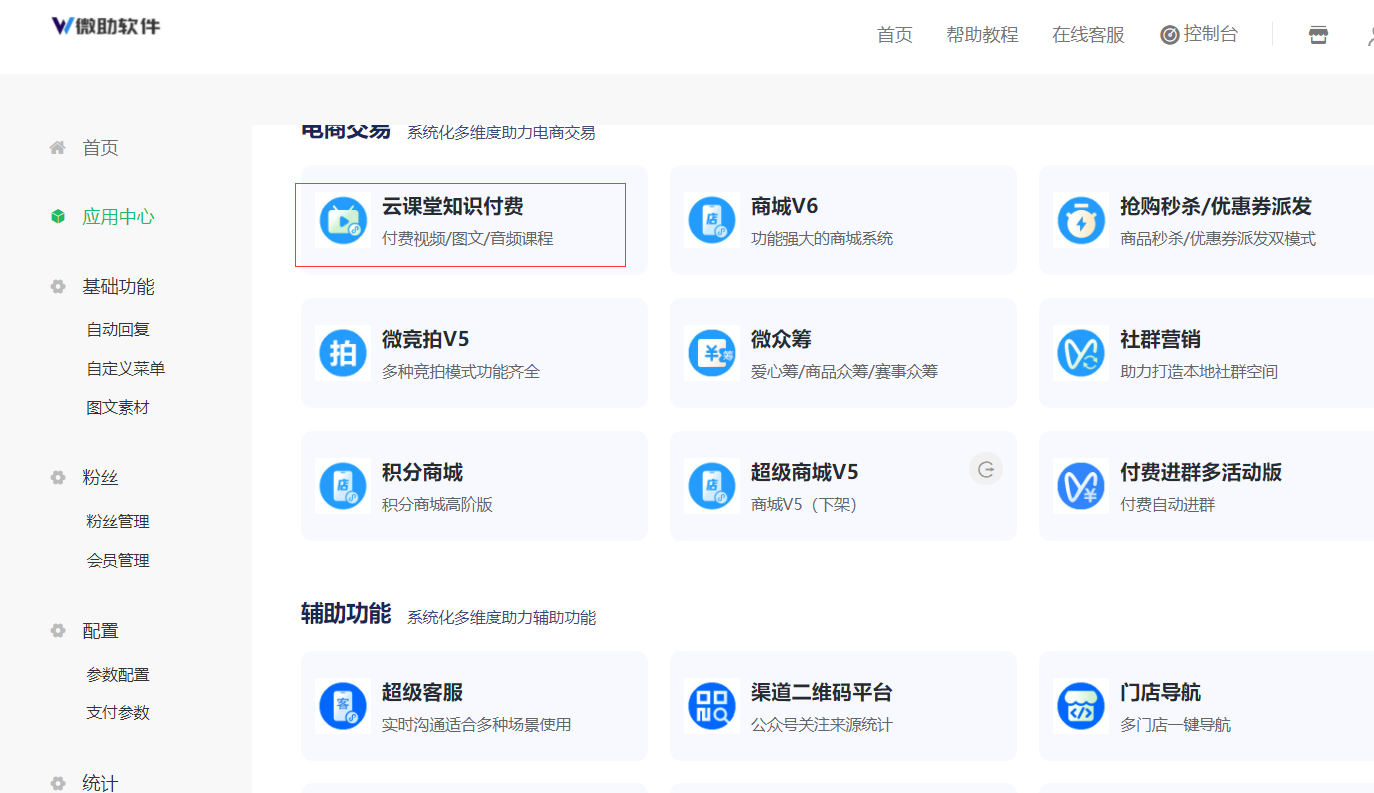Click 商城V5（下架）description text

click(806, 505)
